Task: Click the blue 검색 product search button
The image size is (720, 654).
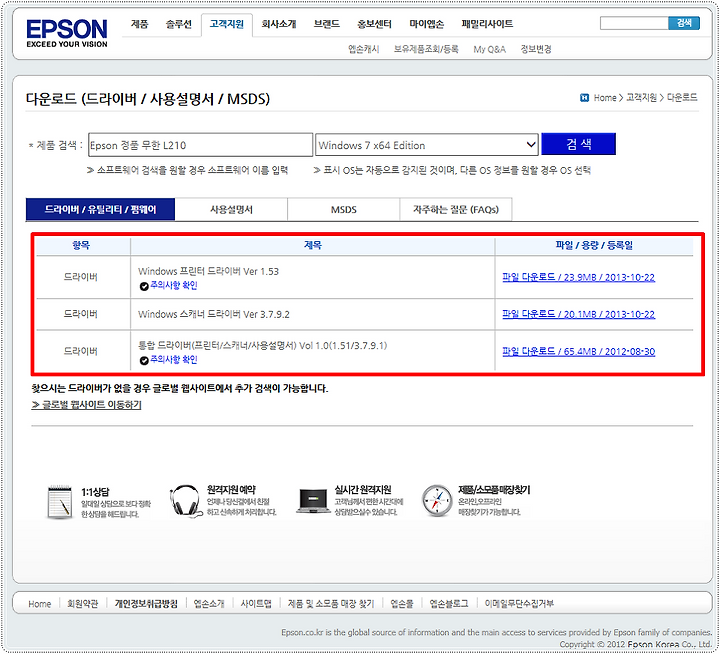Action: 579,144
